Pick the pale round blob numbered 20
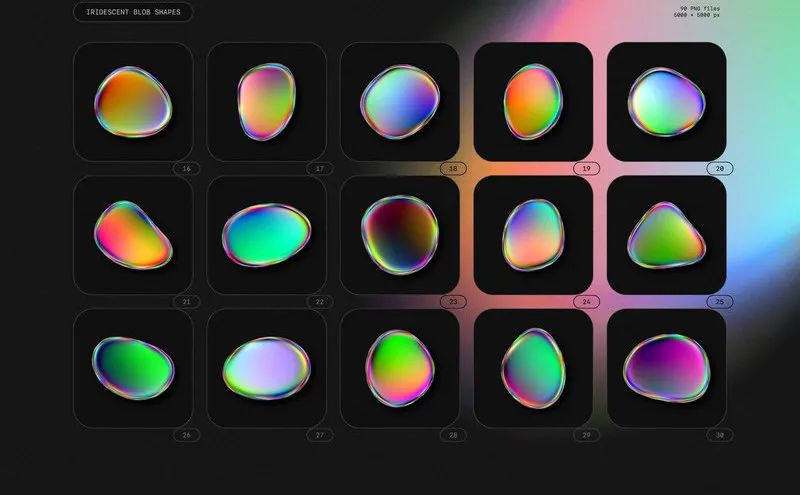Viewport: 800px width, 495px height. 666,102
